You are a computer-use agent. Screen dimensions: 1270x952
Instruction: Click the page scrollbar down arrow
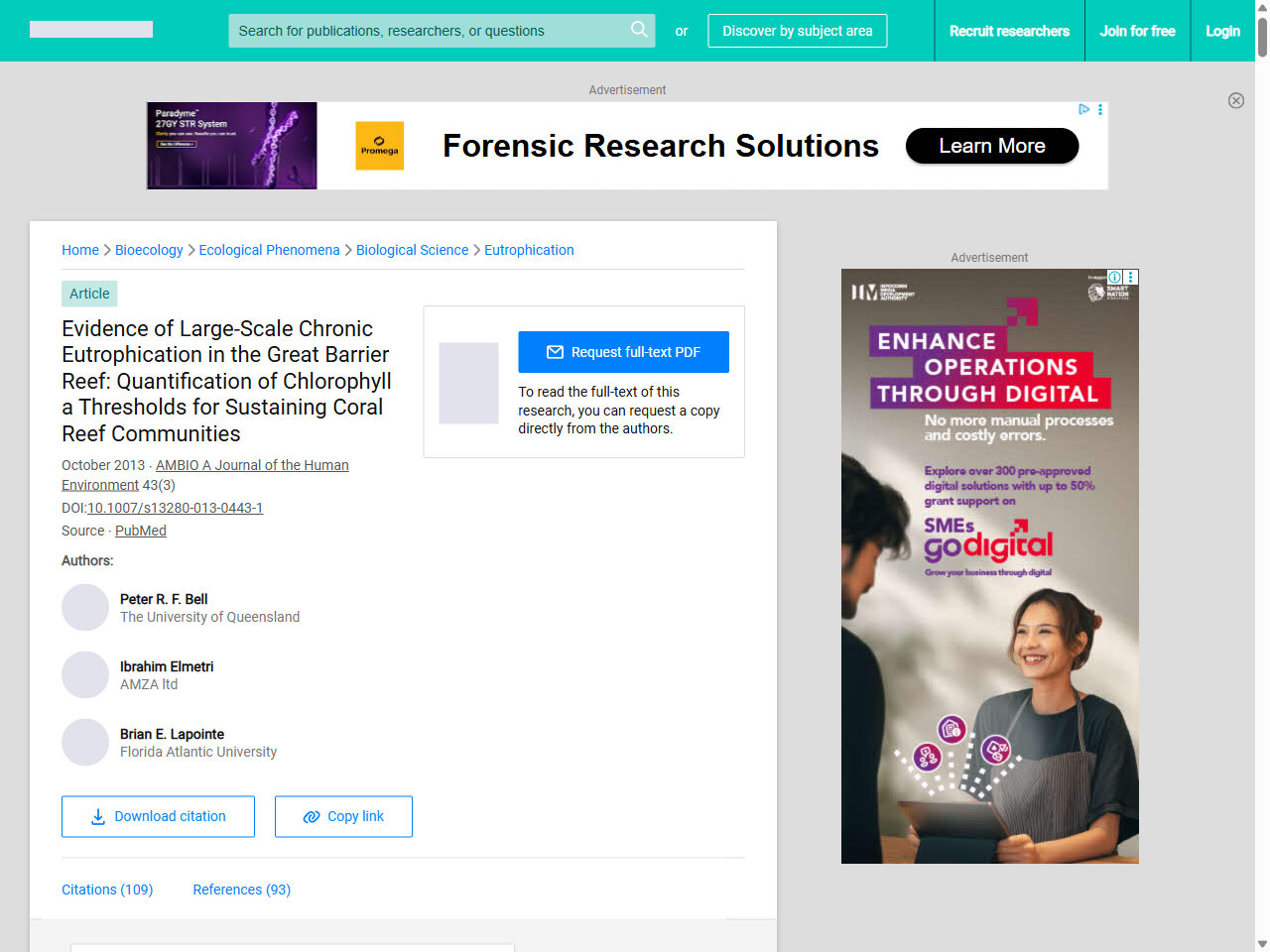(x=1262, y=944)
